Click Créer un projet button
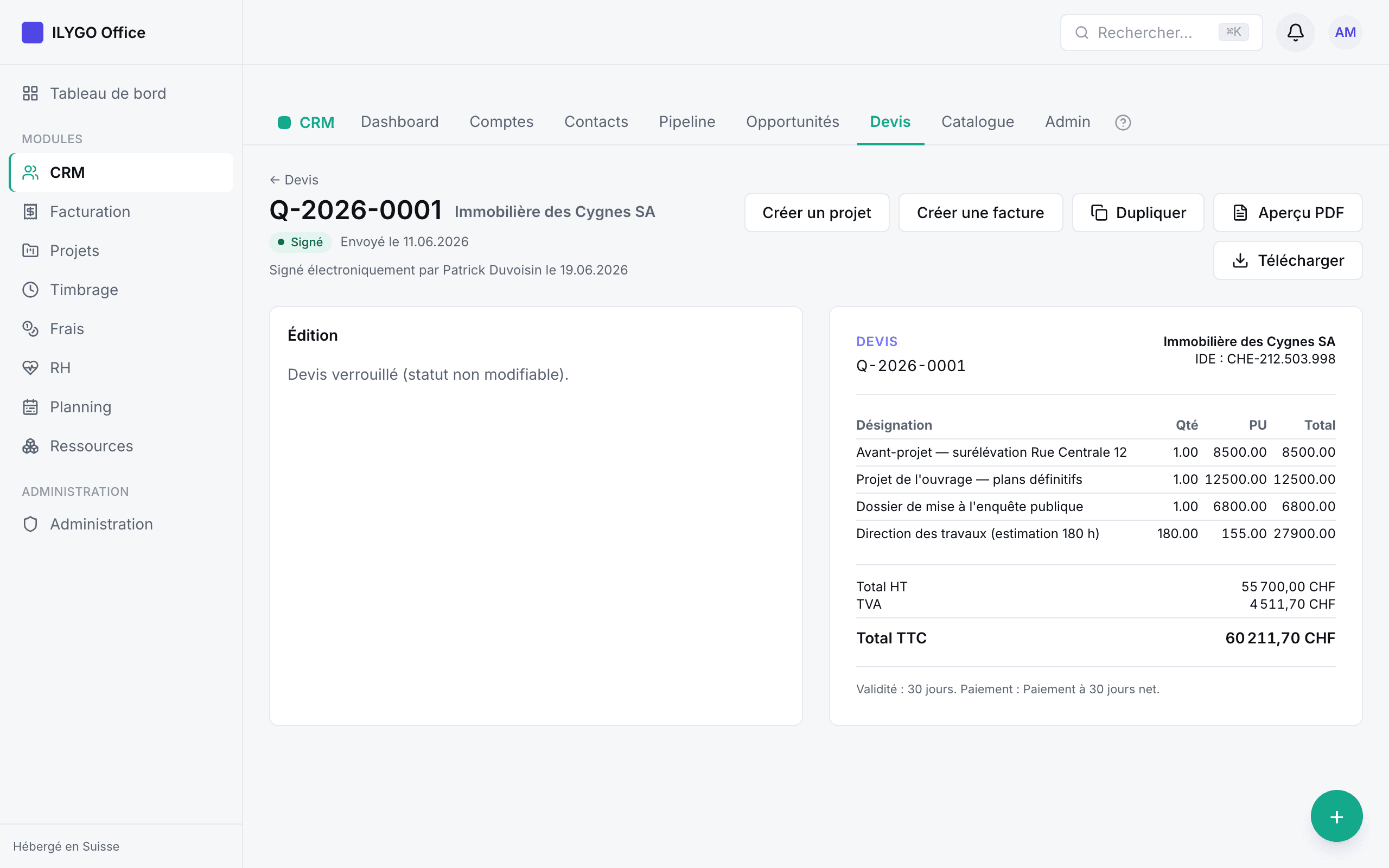Screen dimensions: 1389x868 [816, 213]
